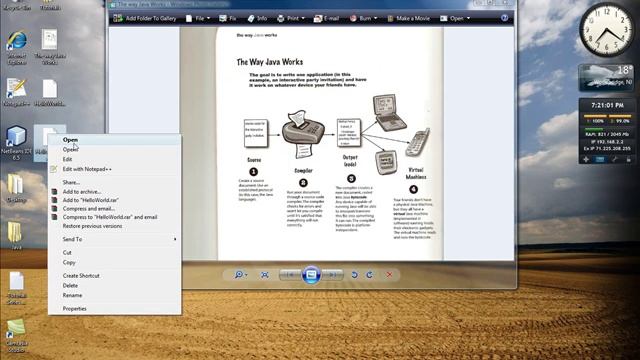Open the File dropdown in Photo Gallery toolbar

click(198, 18)
